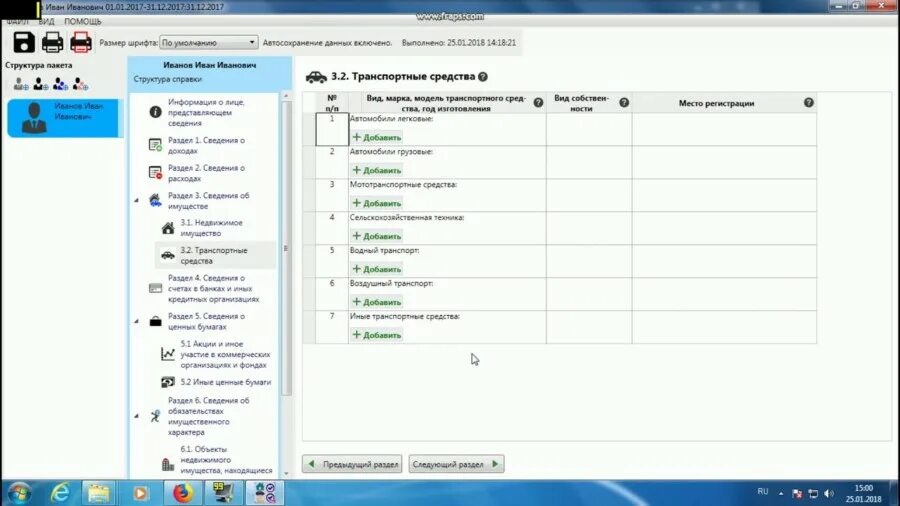900x506 pixels.
Task: Select 3.2. Транспортные средства in tree
Action: 214,255
